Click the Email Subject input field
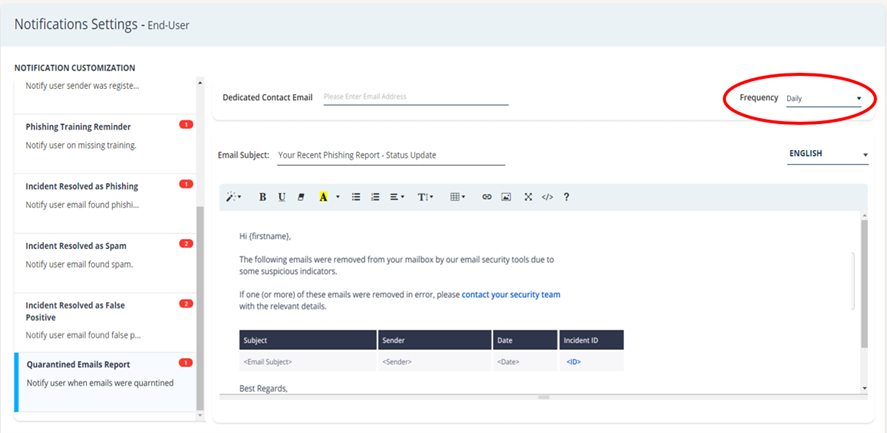The image size is (887, 433). [x=391, y=155]
